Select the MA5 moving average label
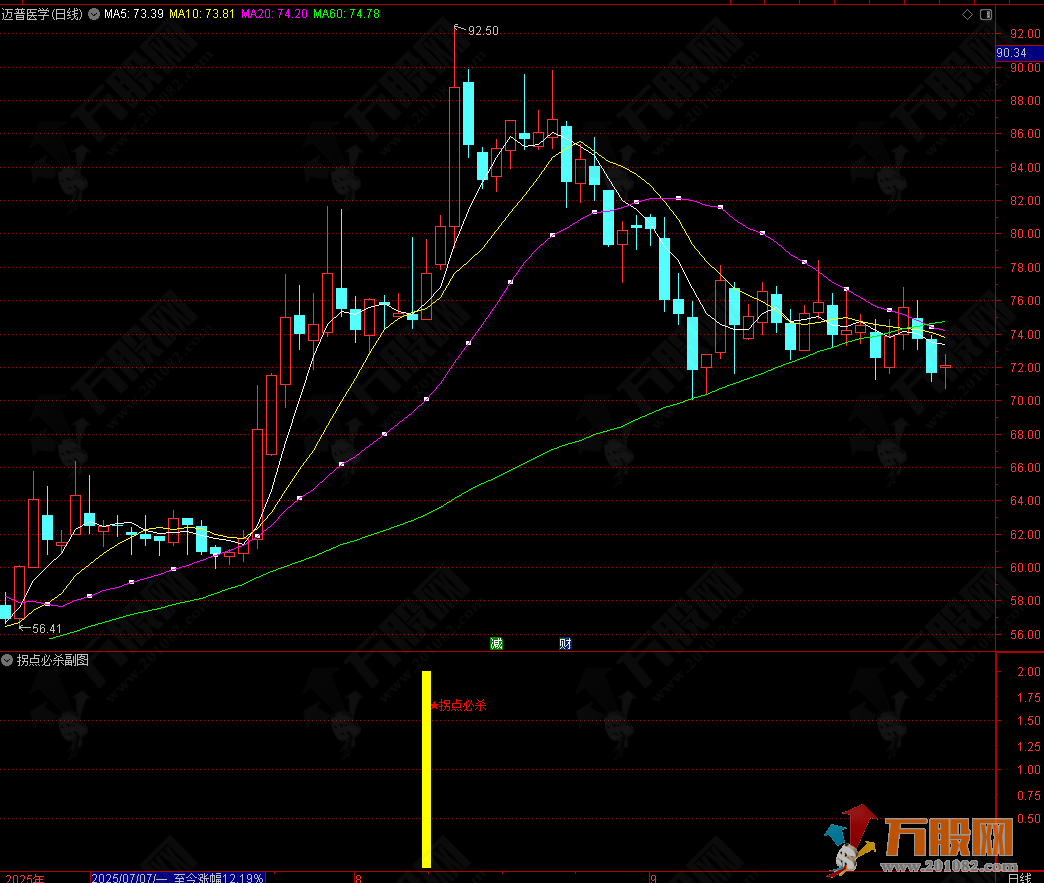This screenshot has width=1044, height=883. [133, 15]
